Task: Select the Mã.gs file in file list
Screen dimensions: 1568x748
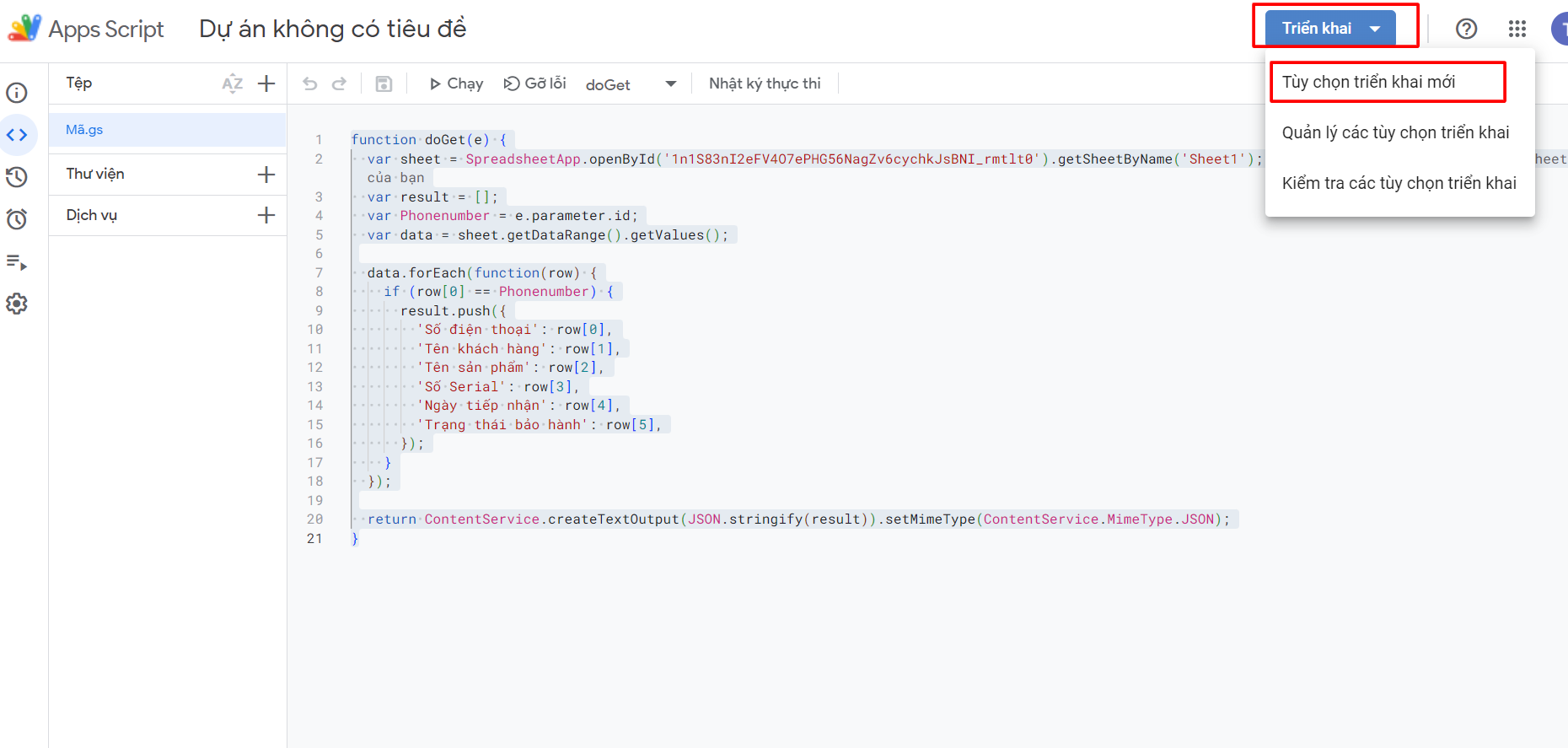Action: point(168,130)
